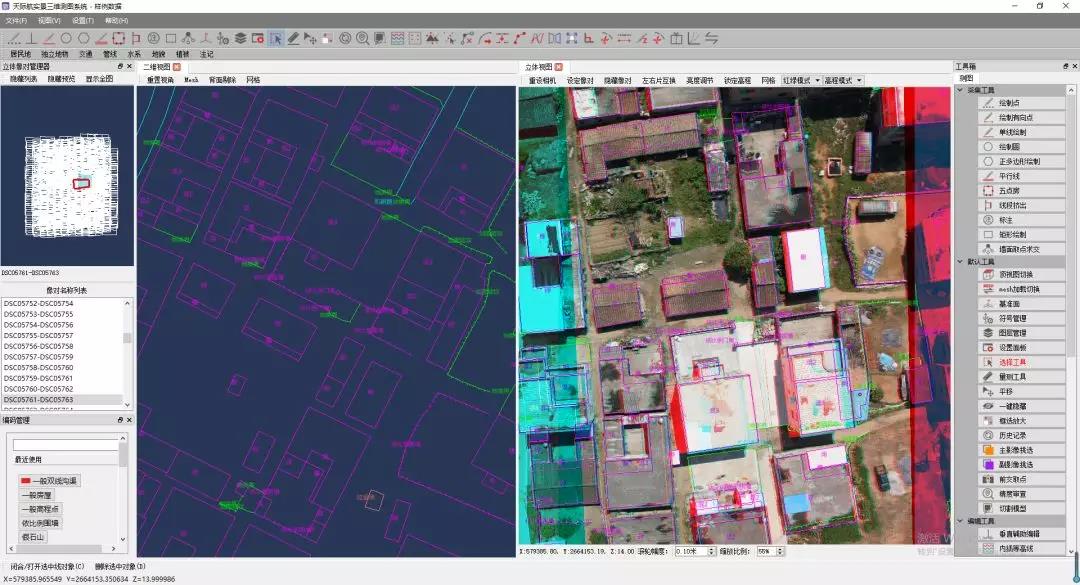This screenshot has width=1080, height=585.
Task: Select the arrow selection tool in the toolbar
Action: [x=276, y=39]
